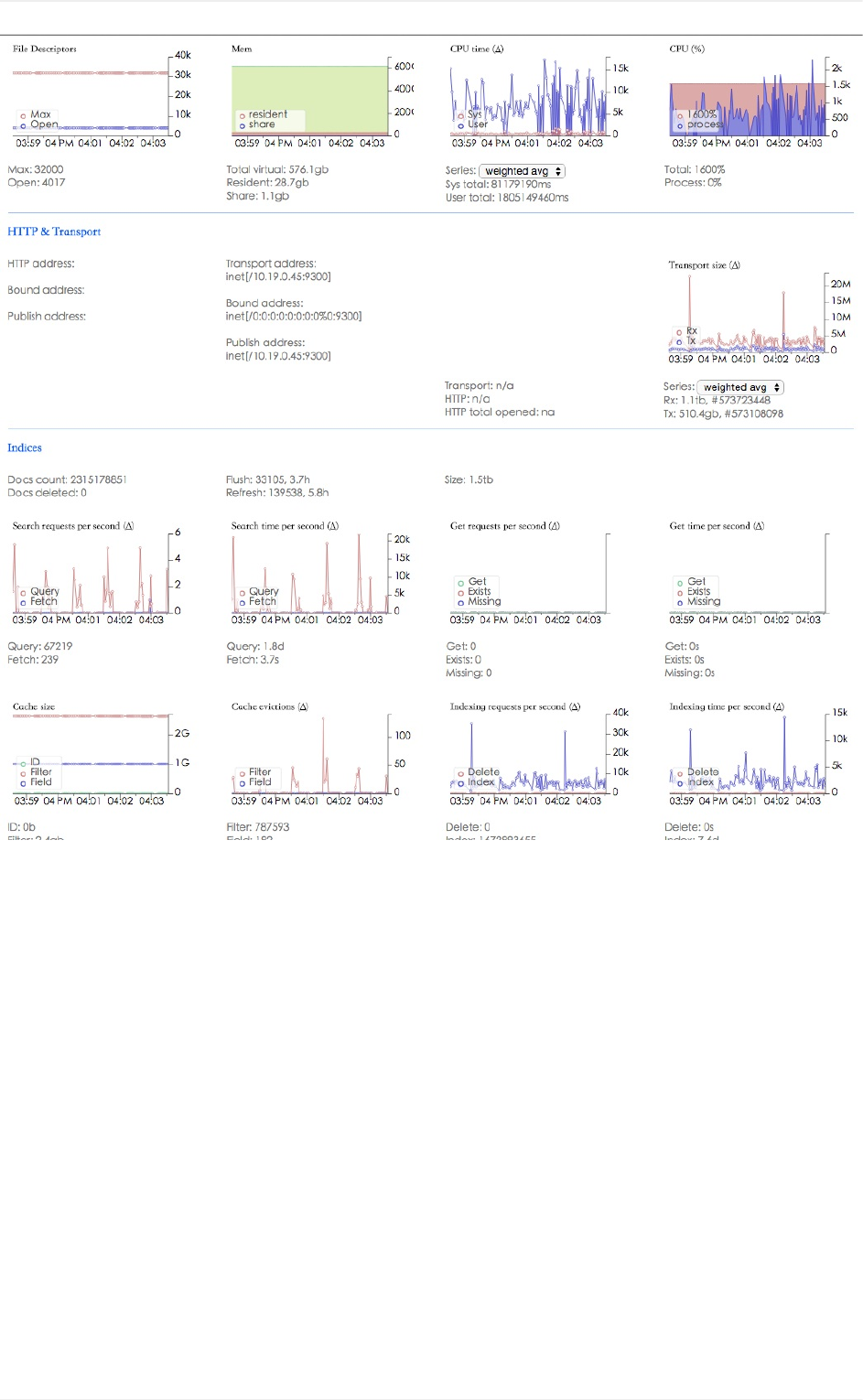Click the Transport size chart plot
The width and height of the screenshot is (863, 1400).
point(747,311)
